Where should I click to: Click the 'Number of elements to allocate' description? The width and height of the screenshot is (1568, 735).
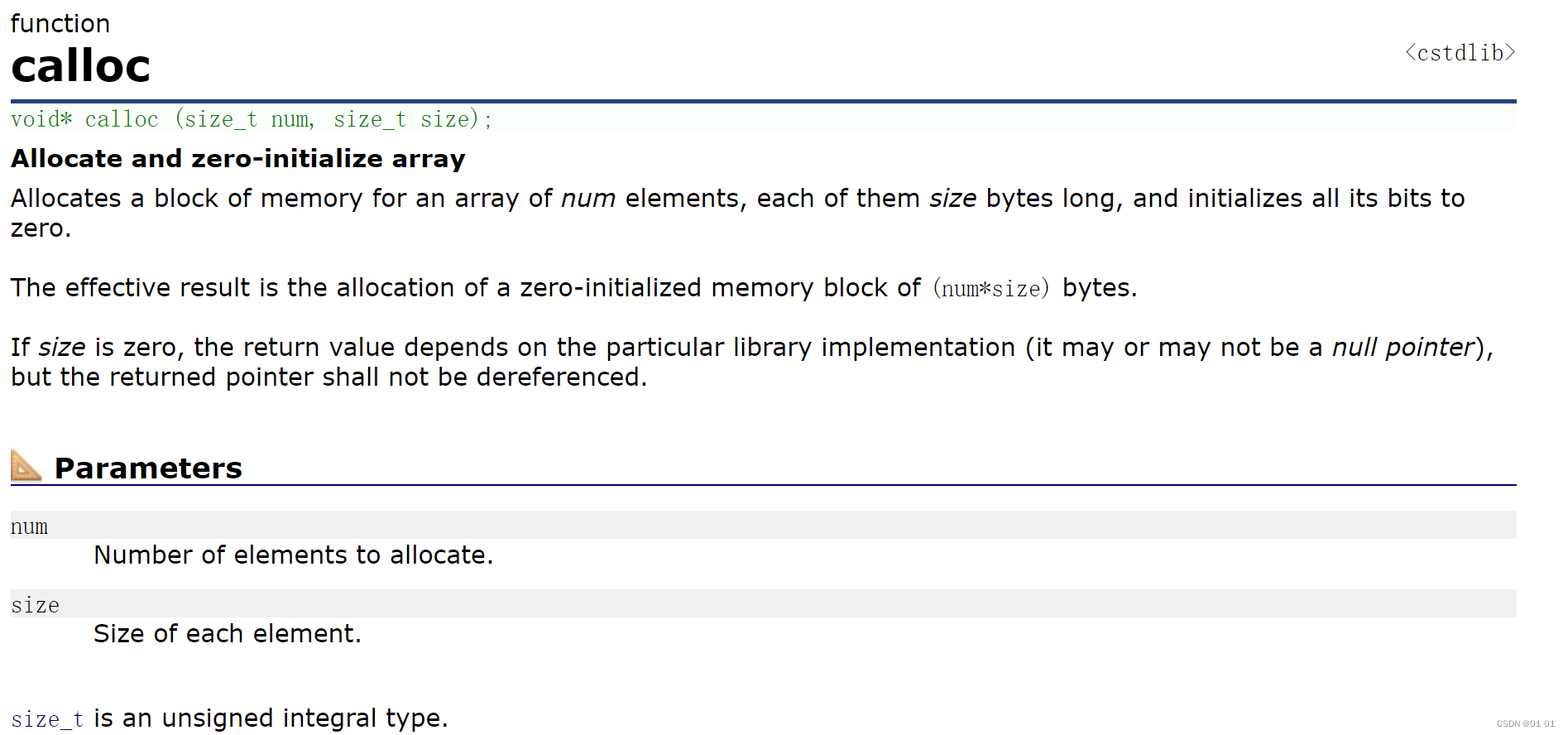(x=294, y=555)
